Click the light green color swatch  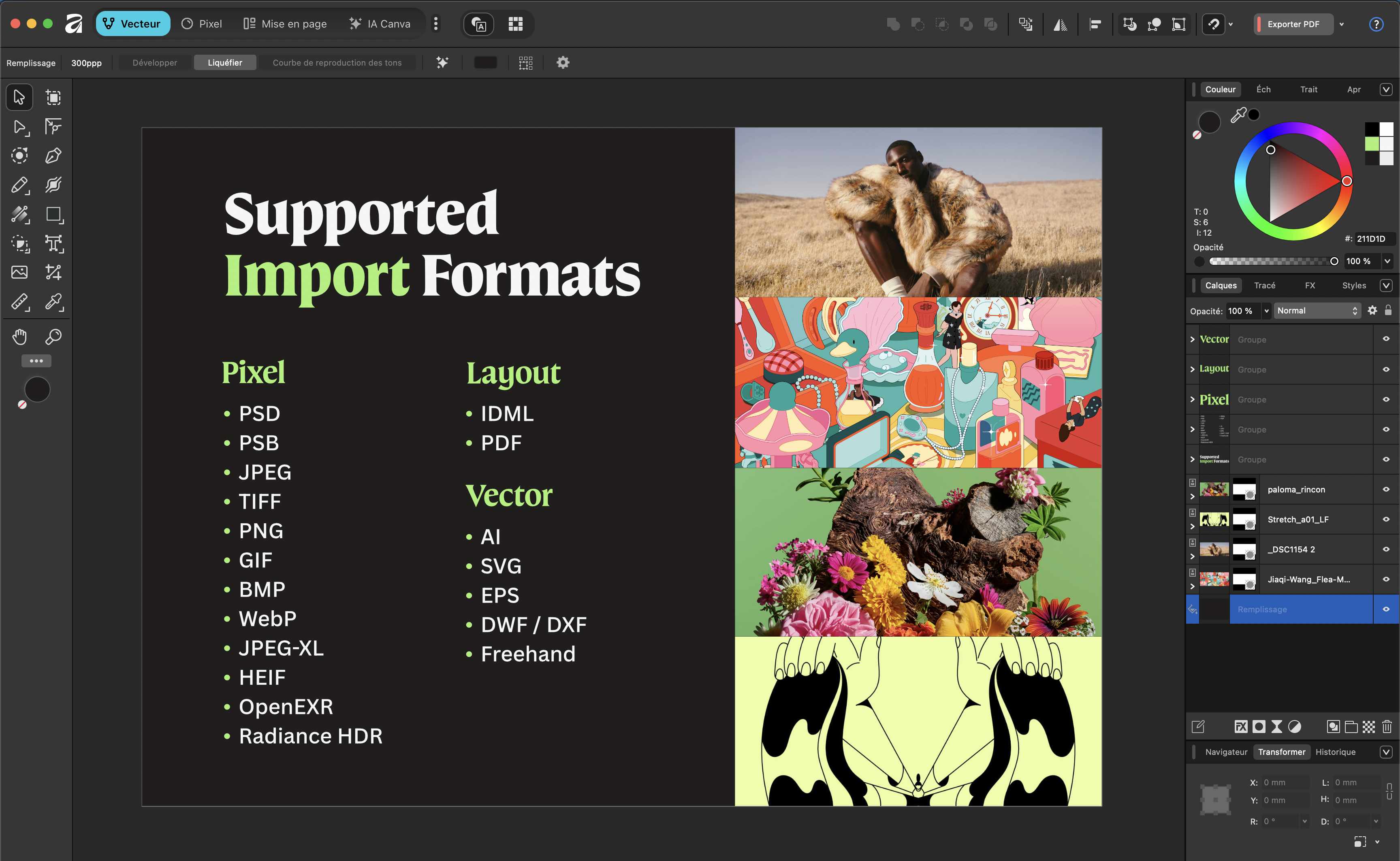click(x=1372, y=144)
